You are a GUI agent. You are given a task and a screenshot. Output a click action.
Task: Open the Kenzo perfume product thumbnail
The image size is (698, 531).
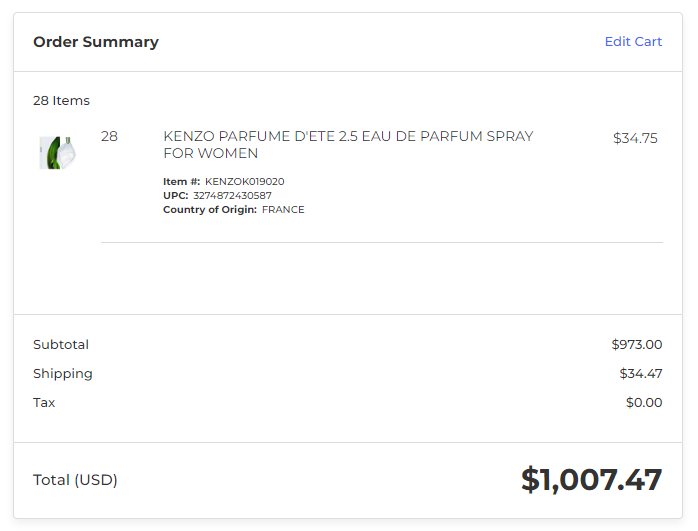point(57,153)
